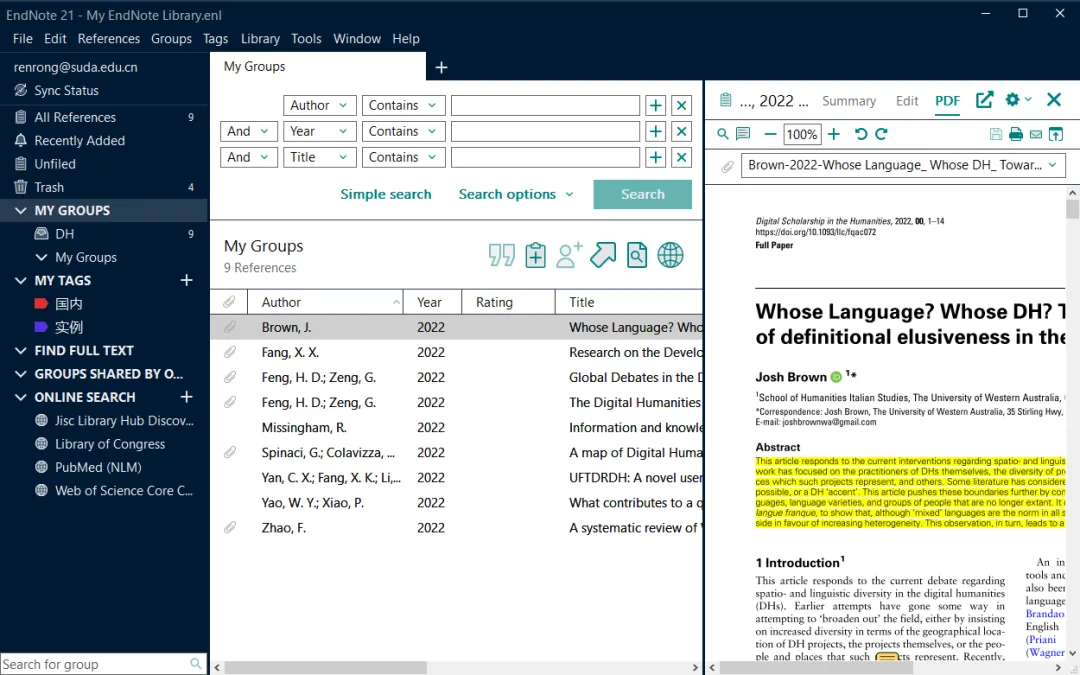Viewport: 1080px width, 675px height.
Task: Open Contains dropdown in Author row
Action: click(x=404, y=105)
